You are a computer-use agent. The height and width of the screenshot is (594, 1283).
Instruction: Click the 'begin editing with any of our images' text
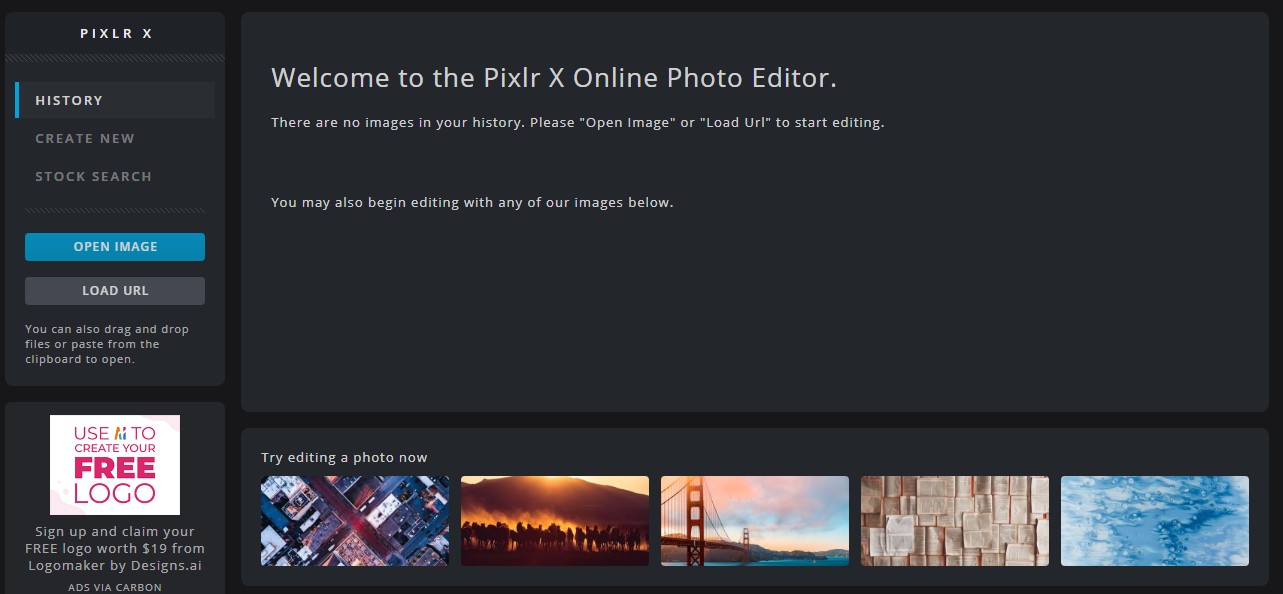click(x=472, y=202)
